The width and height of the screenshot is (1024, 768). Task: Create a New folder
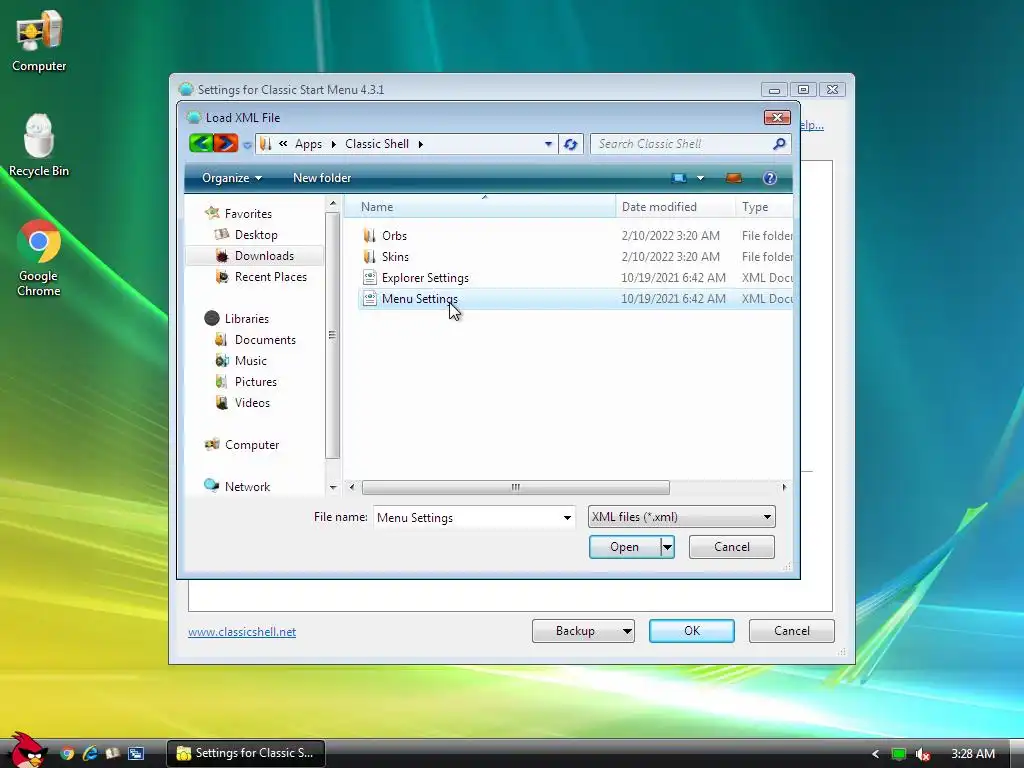(x=321, y=178)
